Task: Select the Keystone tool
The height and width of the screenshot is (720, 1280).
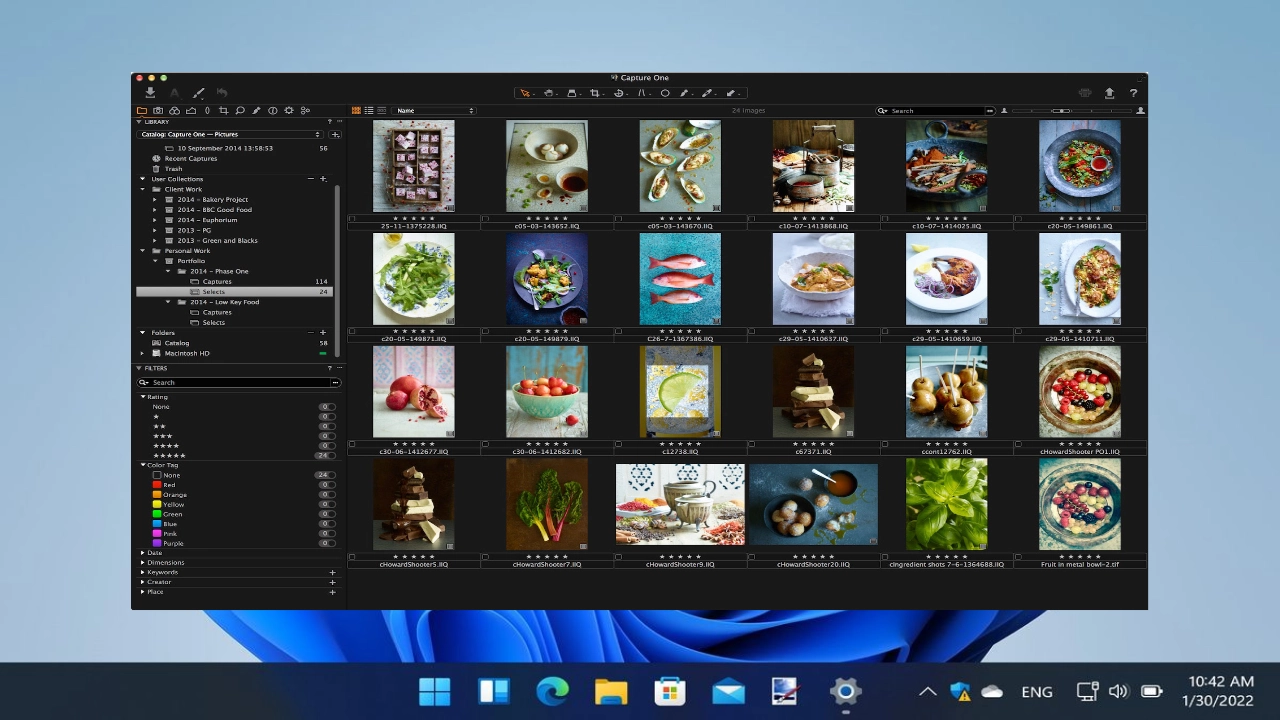Action: [642, 93]
